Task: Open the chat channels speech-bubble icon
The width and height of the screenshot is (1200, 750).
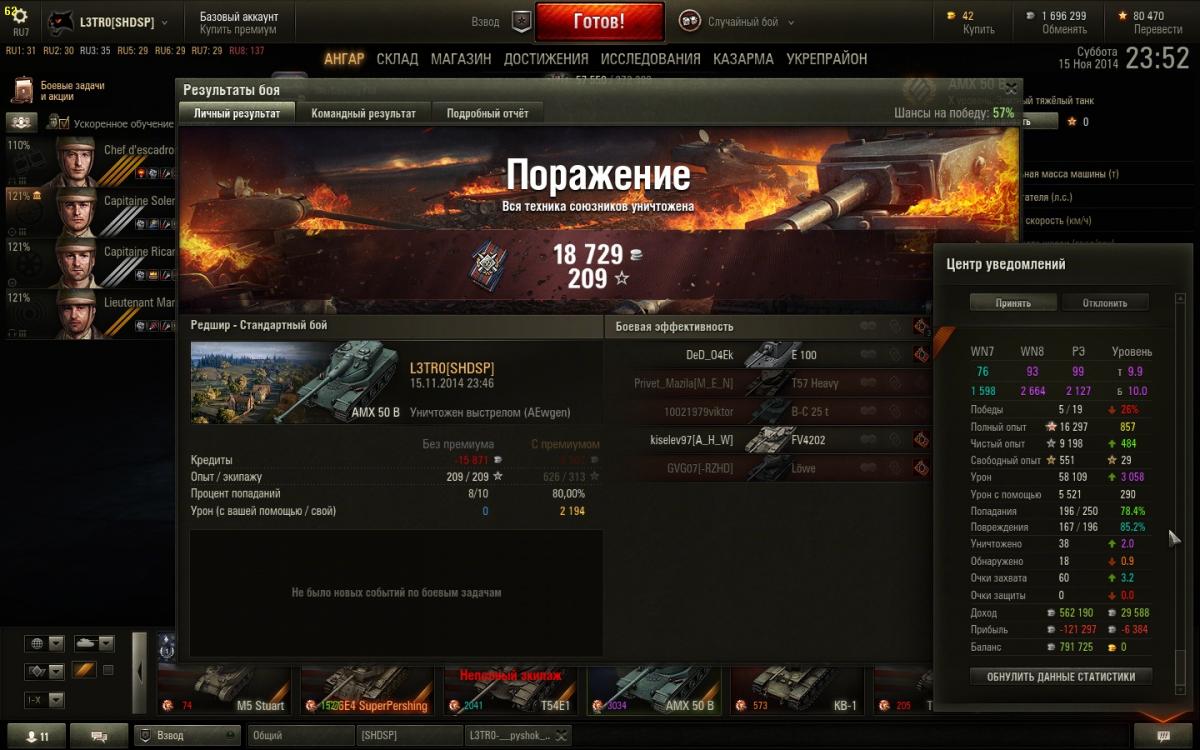Action: click(x=100, y=736)
